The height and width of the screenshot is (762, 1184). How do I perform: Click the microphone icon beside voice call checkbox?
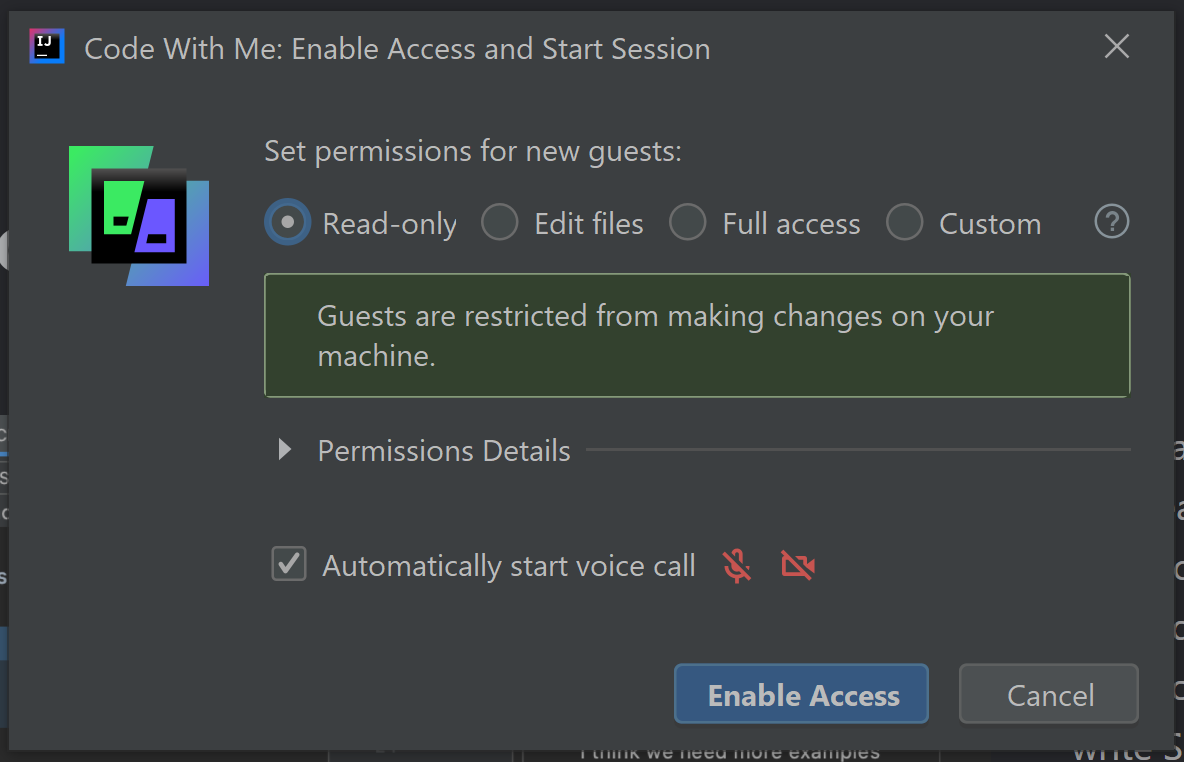click(x=736, y=565)
